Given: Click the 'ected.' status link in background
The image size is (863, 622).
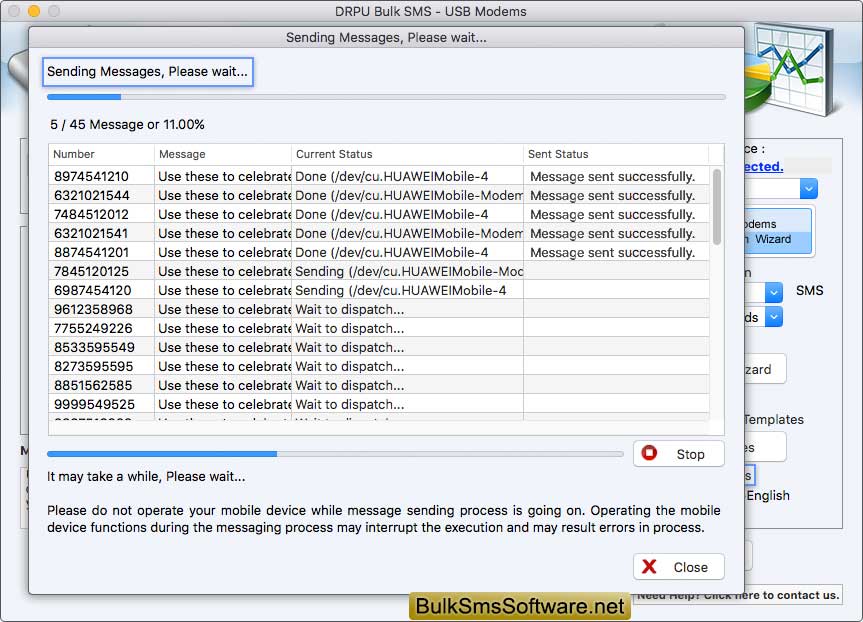Looking at the screenshot, I should point(763,166).
